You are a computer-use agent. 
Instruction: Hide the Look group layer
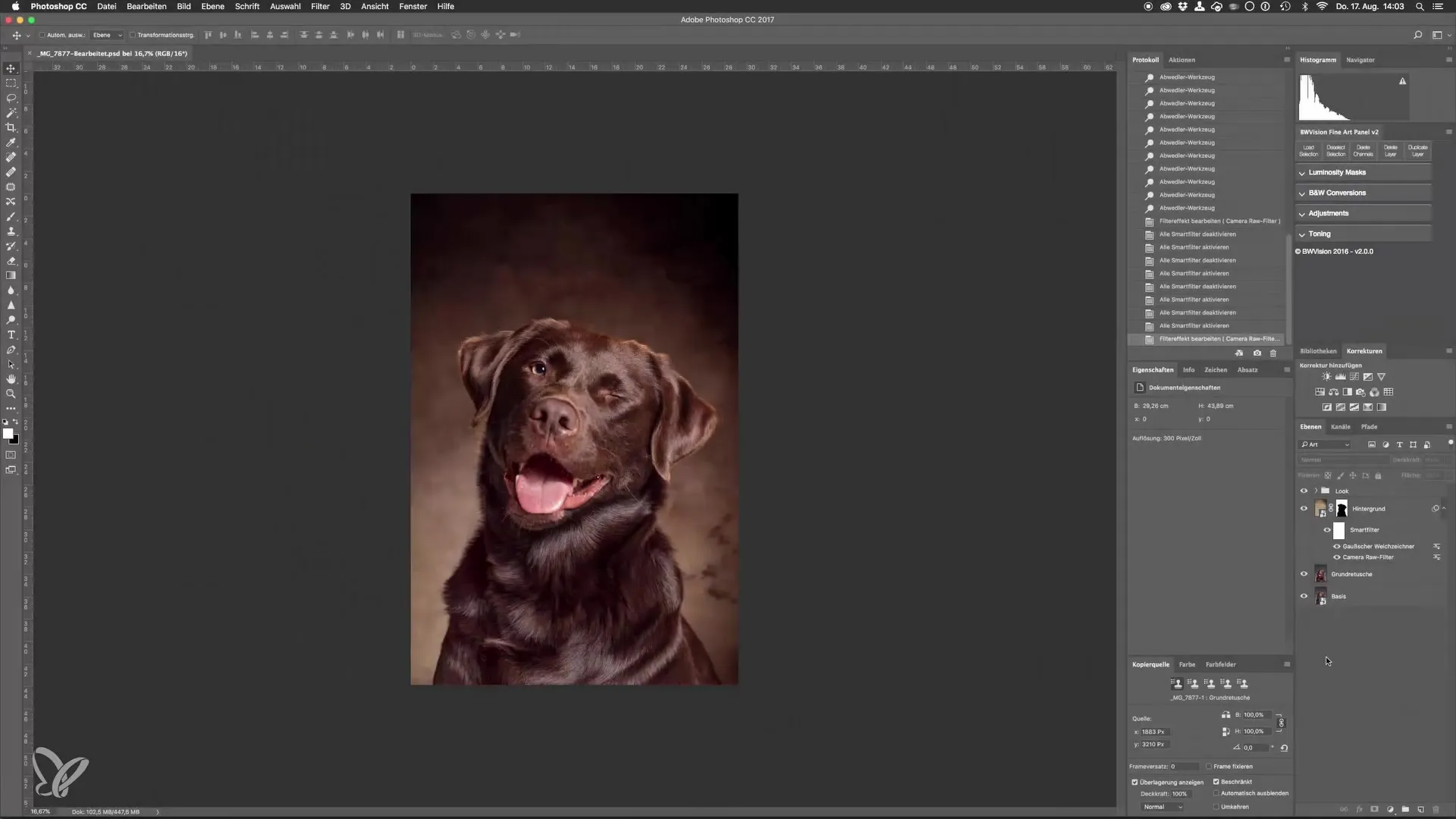pyautogui.click(x=1304, y=491)
